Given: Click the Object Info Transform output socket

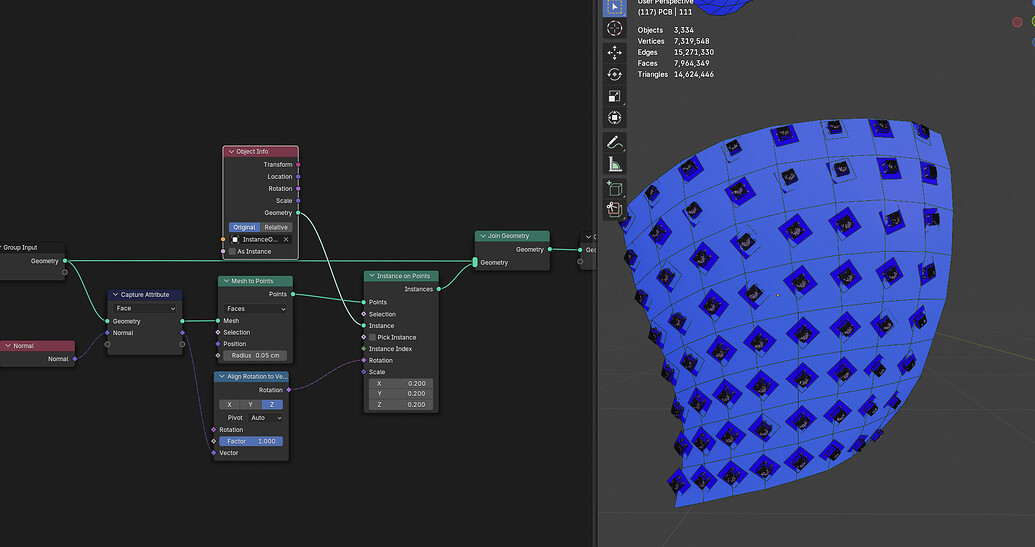Looking at the screenshot, I should 298,164.
